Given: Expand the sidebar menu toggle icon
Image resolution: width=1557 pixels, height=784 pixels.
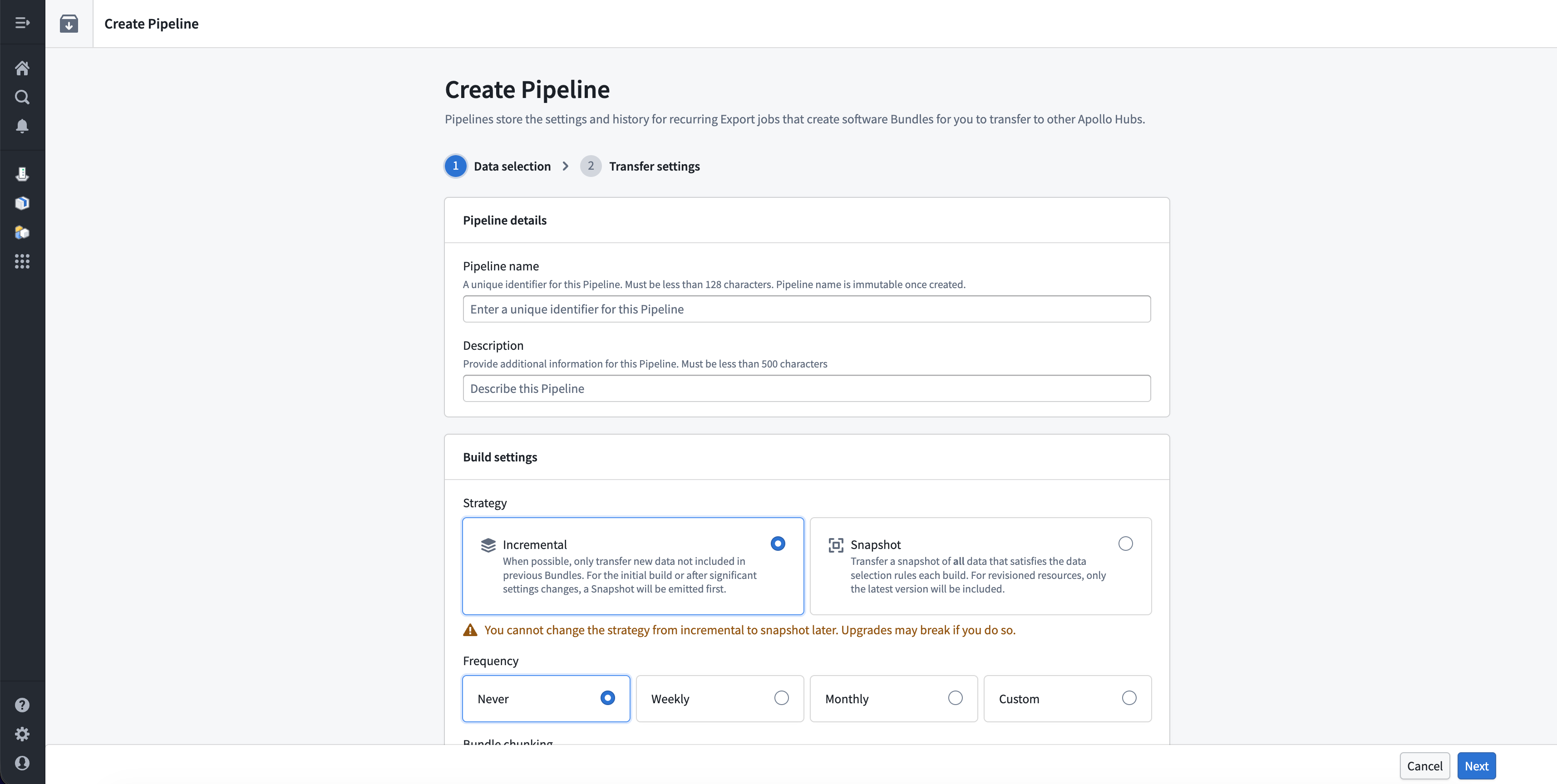Looking at the screenshot, I should [22, 23].
